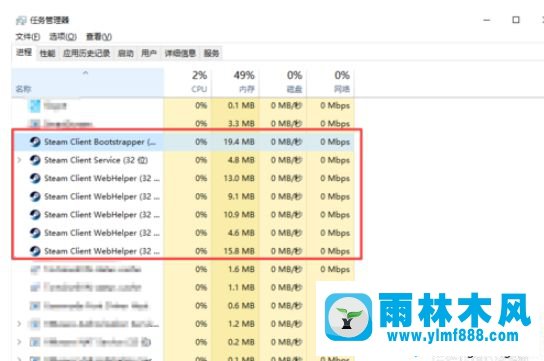544x361 pixels.
Task: Maximize the Task Manager window
Action: (x=516, y=20)
